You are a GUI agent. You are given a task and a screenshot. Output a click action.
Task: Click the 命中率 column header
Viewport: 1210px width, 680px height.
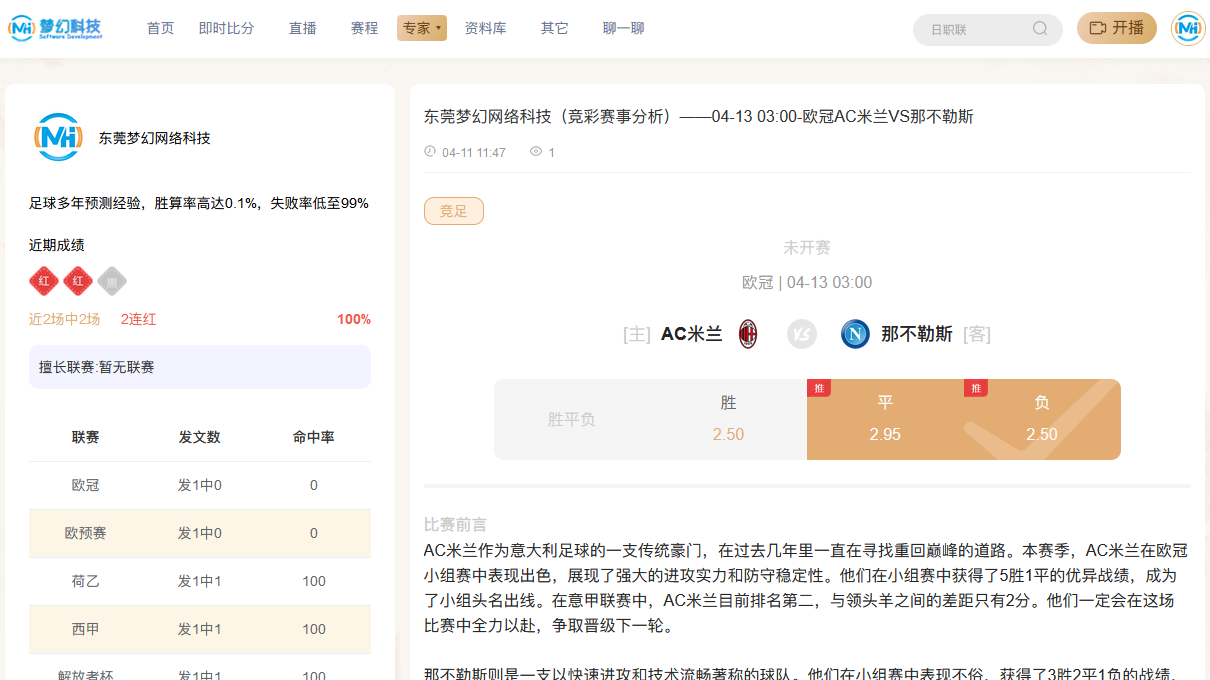314,437
